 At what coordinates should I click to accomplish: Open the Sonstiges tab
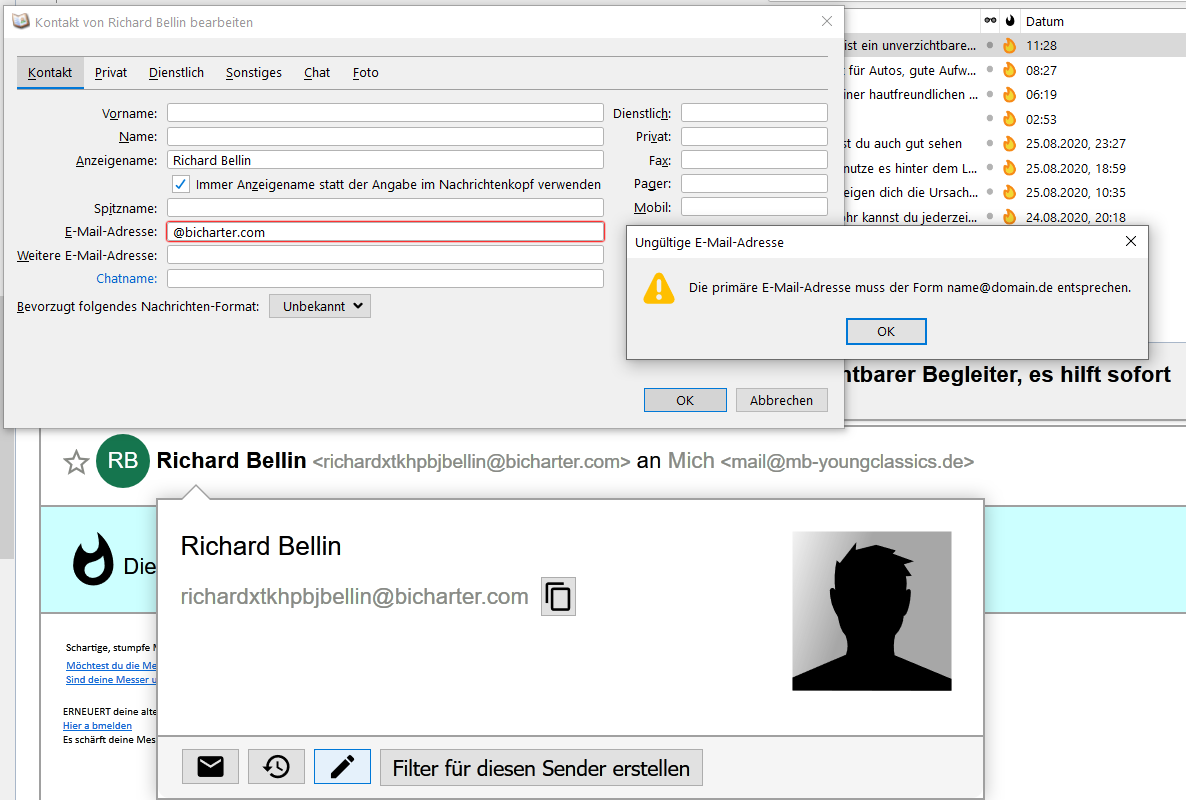[253, 73]
